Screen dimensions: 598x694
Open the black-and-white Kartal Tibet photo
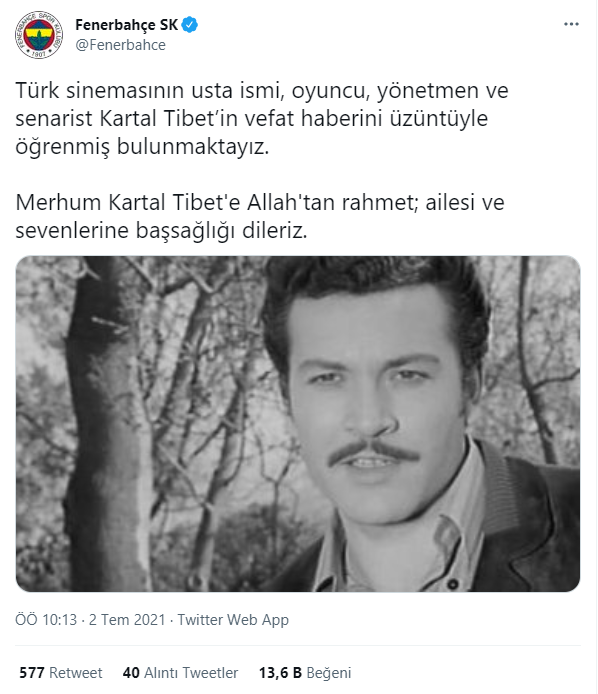pyautogui.click(x=298, y=424)
